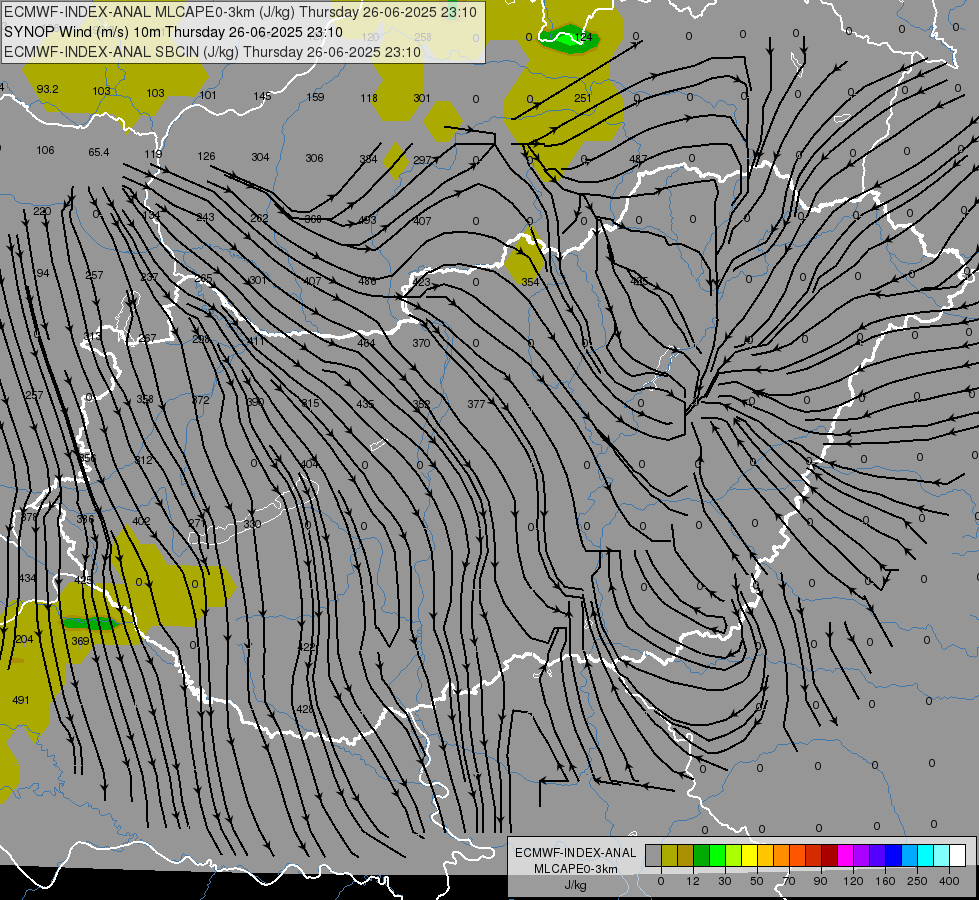Image resolution: width=979 pixels, height=900 pixels.
Task: Click the deep blue swatch before 160 label
Action: tap(878, 855)
